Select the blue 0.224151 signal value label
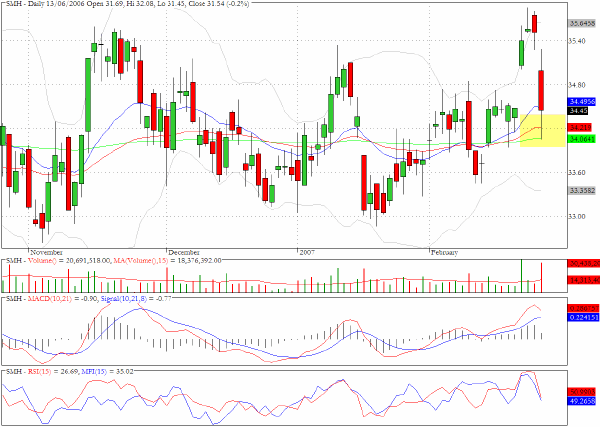Viewport: 600px width, 427px height. pos(584,317)
